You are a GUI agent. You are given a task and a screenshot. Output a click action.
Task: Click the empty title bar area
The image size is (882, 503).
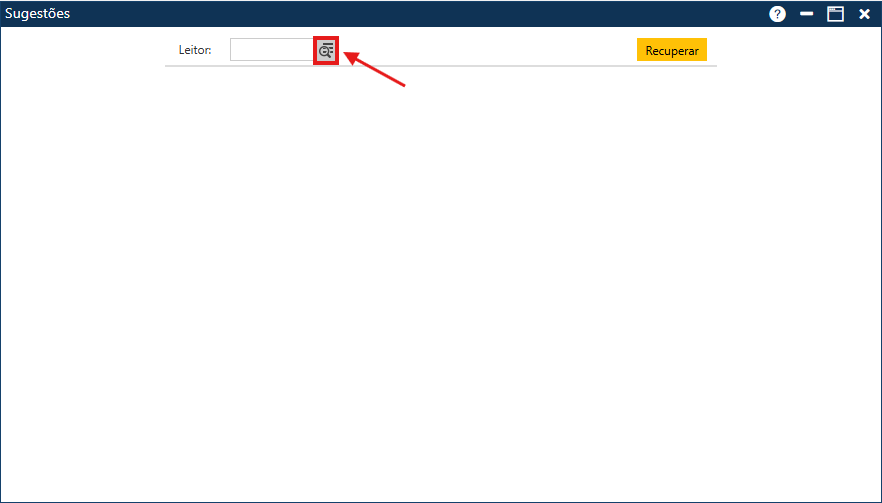pos(400,14)
